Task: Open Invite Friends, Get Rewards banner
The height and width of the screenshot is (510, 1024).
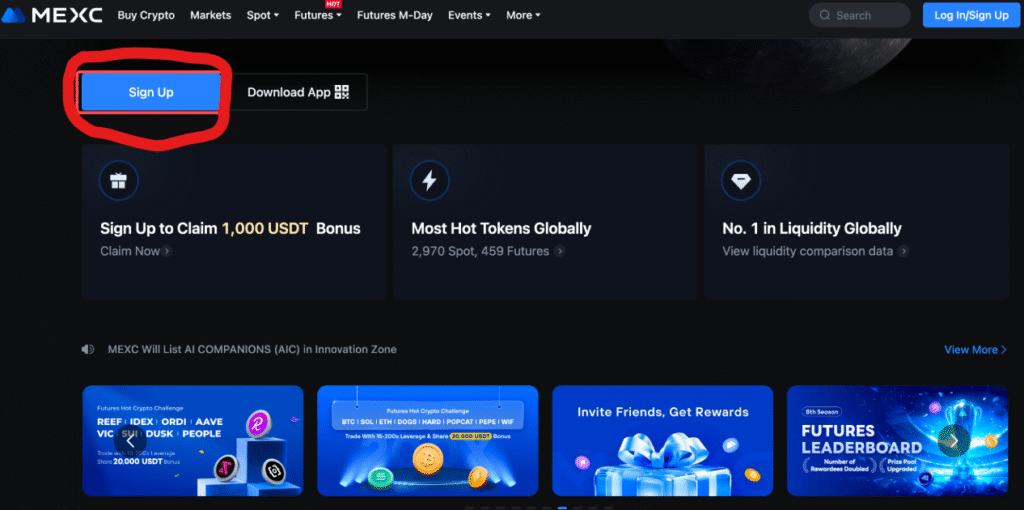Action: [663, 441]
